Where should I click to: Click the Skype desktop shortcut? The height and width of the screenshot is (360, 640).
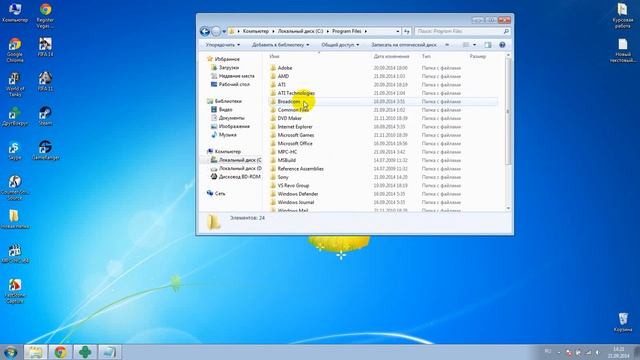[15, 151]
